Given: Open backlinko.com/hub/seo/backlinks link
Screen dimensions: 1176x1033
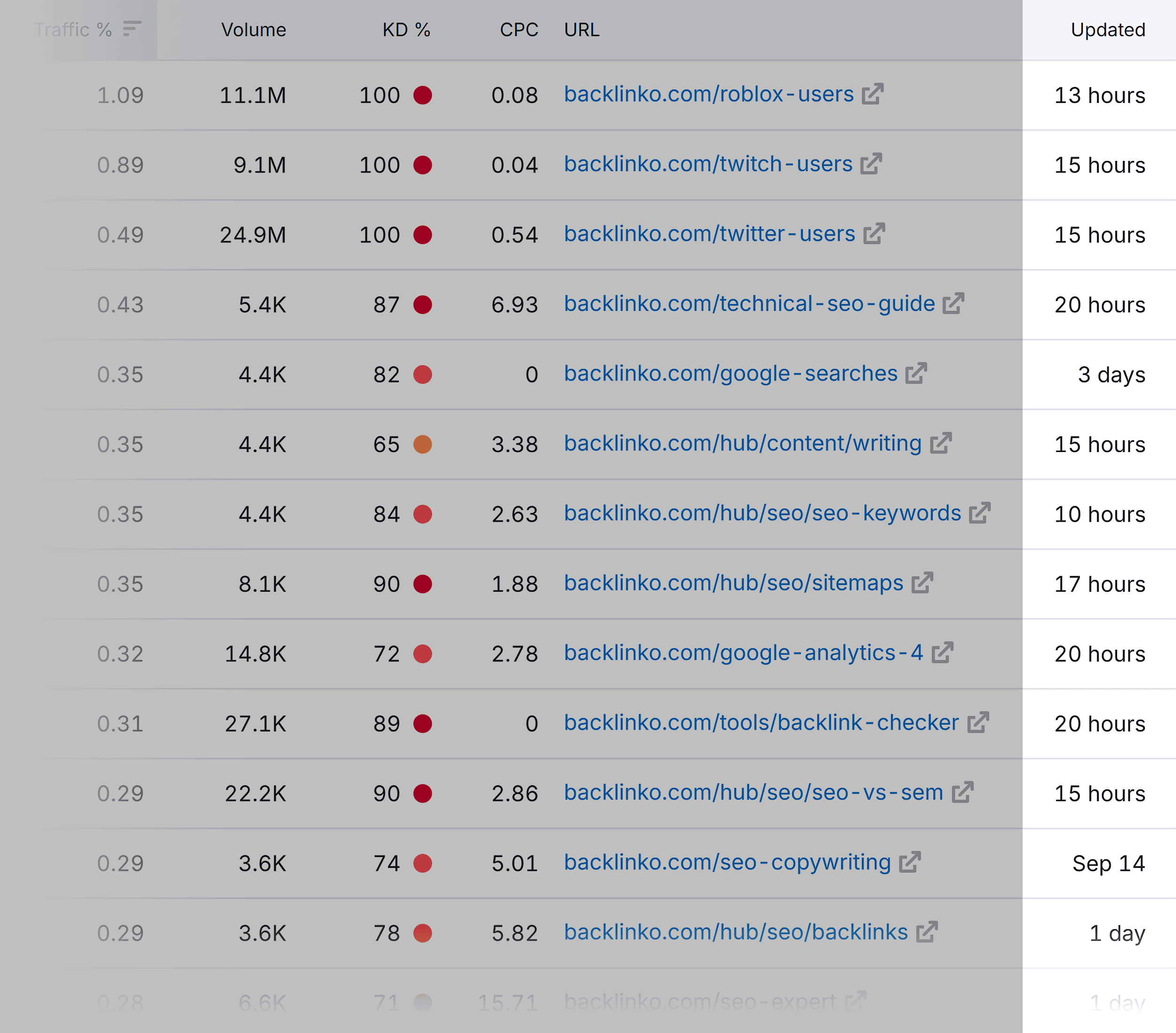Looking at the screenshot, I should click(x=736, y=932).
